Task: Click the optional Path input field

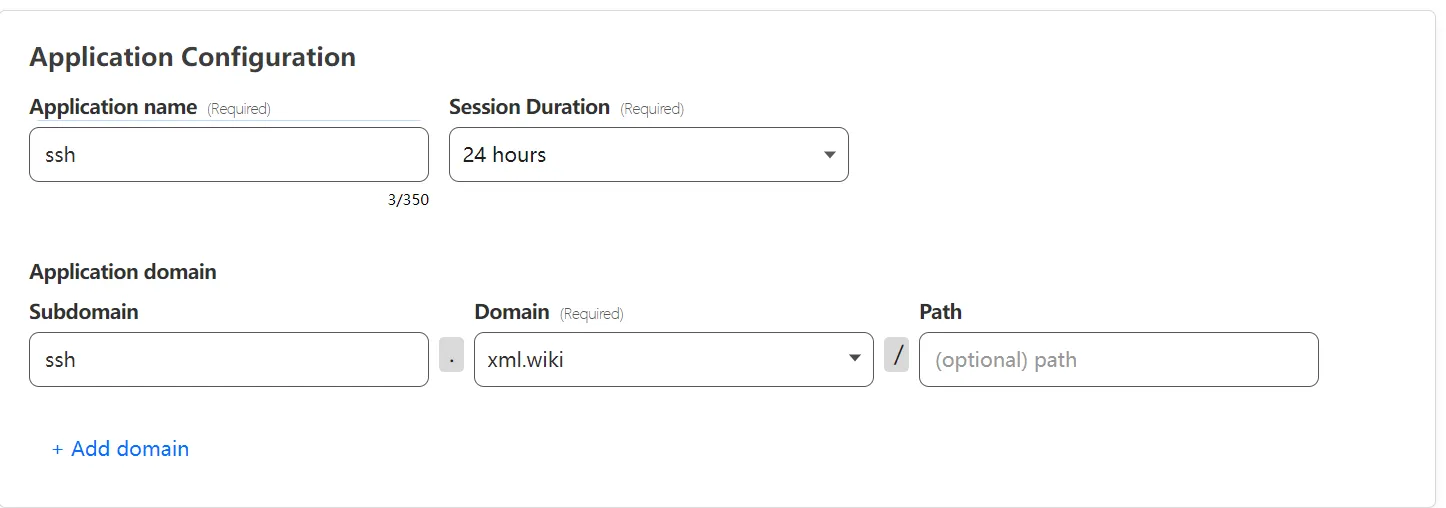Action: point(1118,360)
